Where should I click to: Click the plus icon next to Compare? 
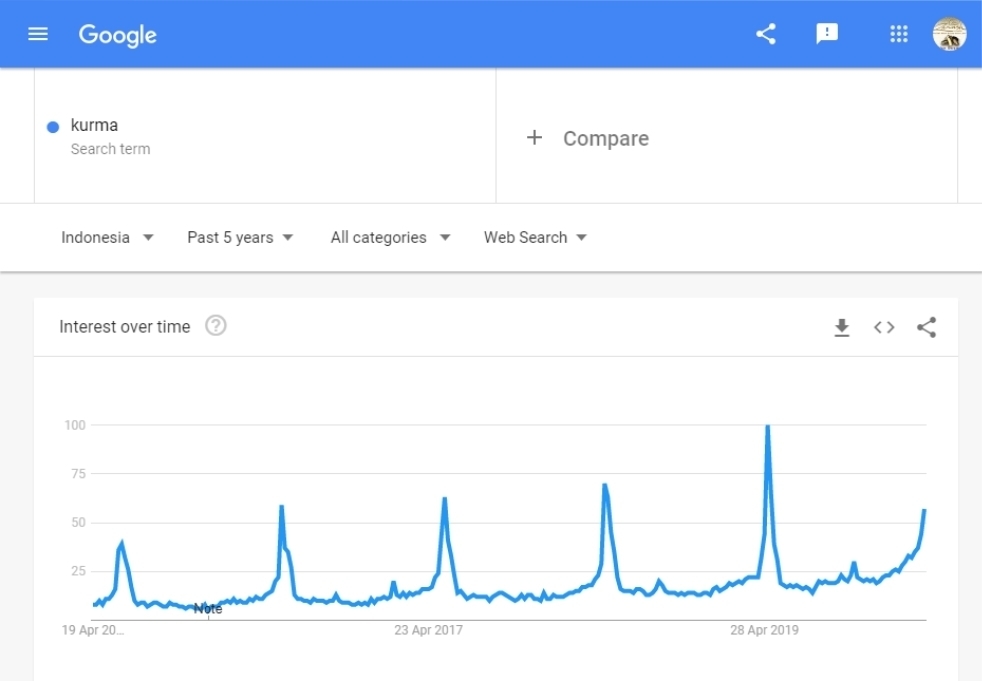534,138
